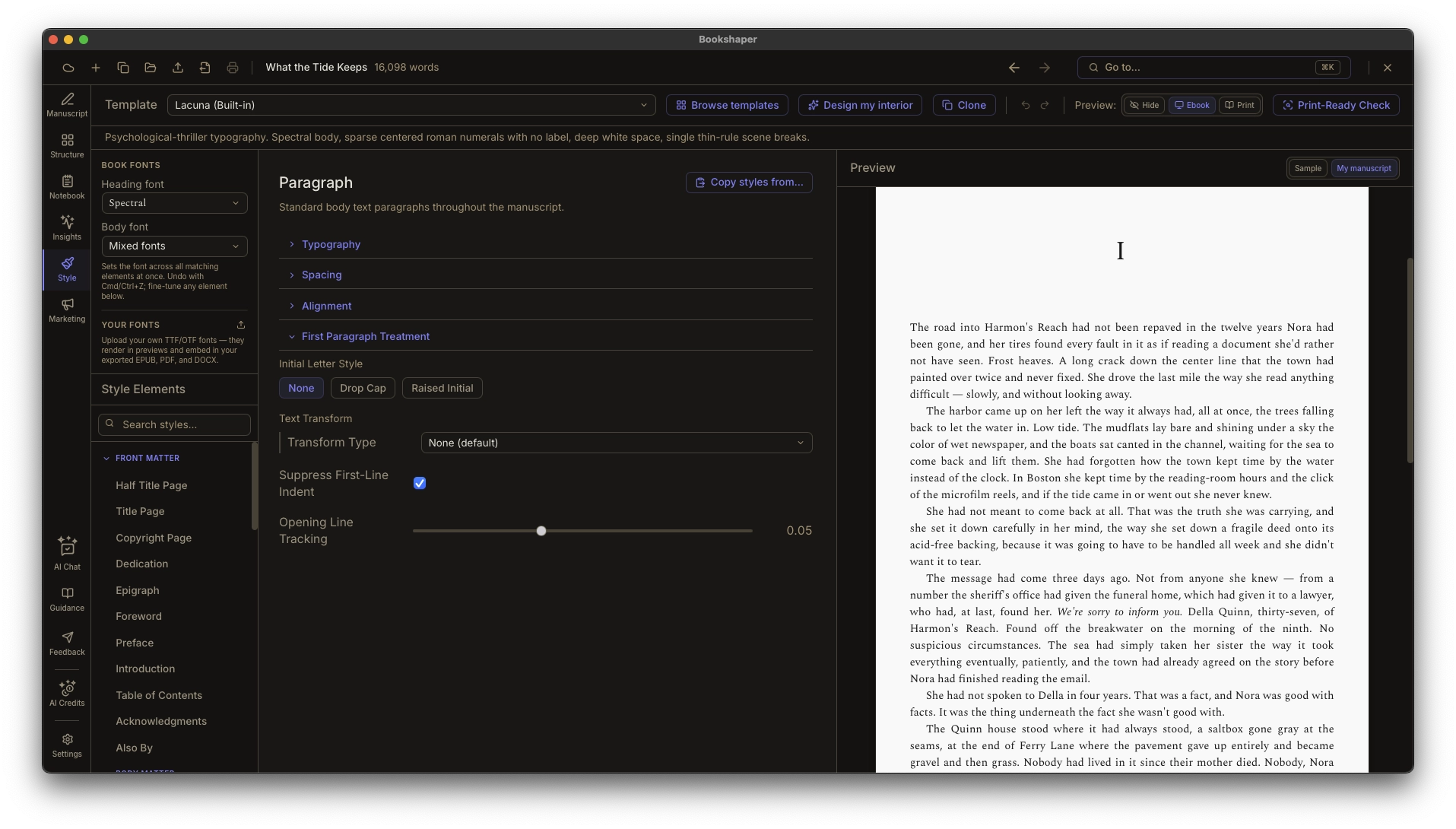Screen dimensions: 1456x829
Task: Select Copyright Page style element
Action: click(154, 538)
